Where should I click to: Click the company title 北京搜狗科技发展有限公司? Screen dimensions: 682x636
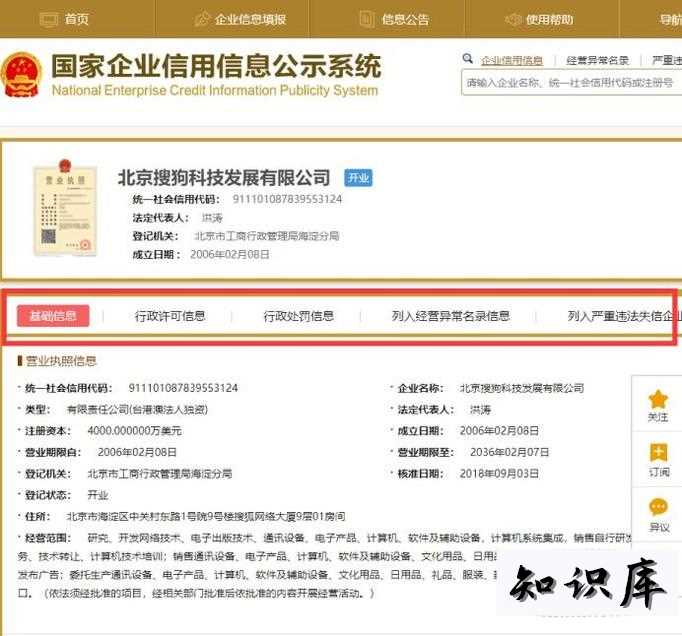tap(224, 177)
